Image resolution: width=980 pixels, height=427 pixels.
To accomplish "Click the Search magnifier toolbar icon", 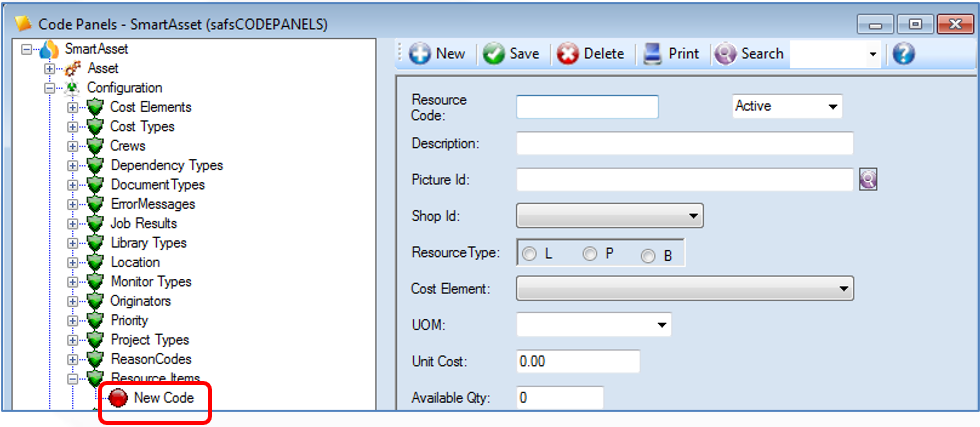I will pos(726,54).
